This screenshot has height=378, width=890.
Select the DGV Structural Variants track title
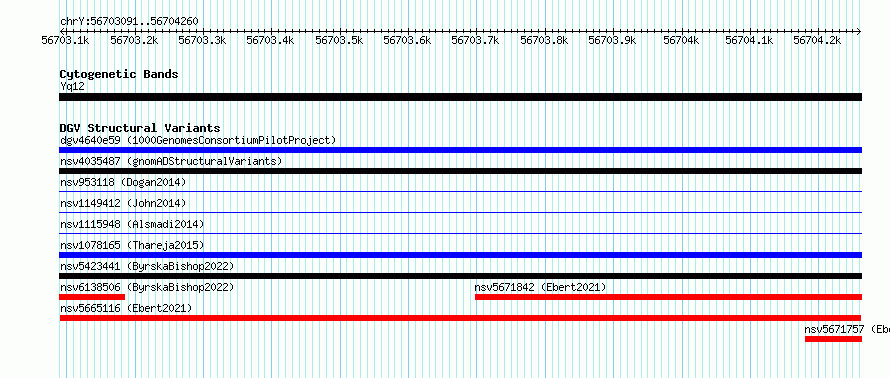(140, 128)
